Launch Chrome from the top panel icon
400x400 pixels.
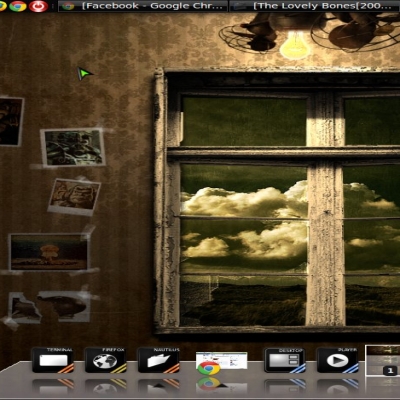tap(18, 6)
